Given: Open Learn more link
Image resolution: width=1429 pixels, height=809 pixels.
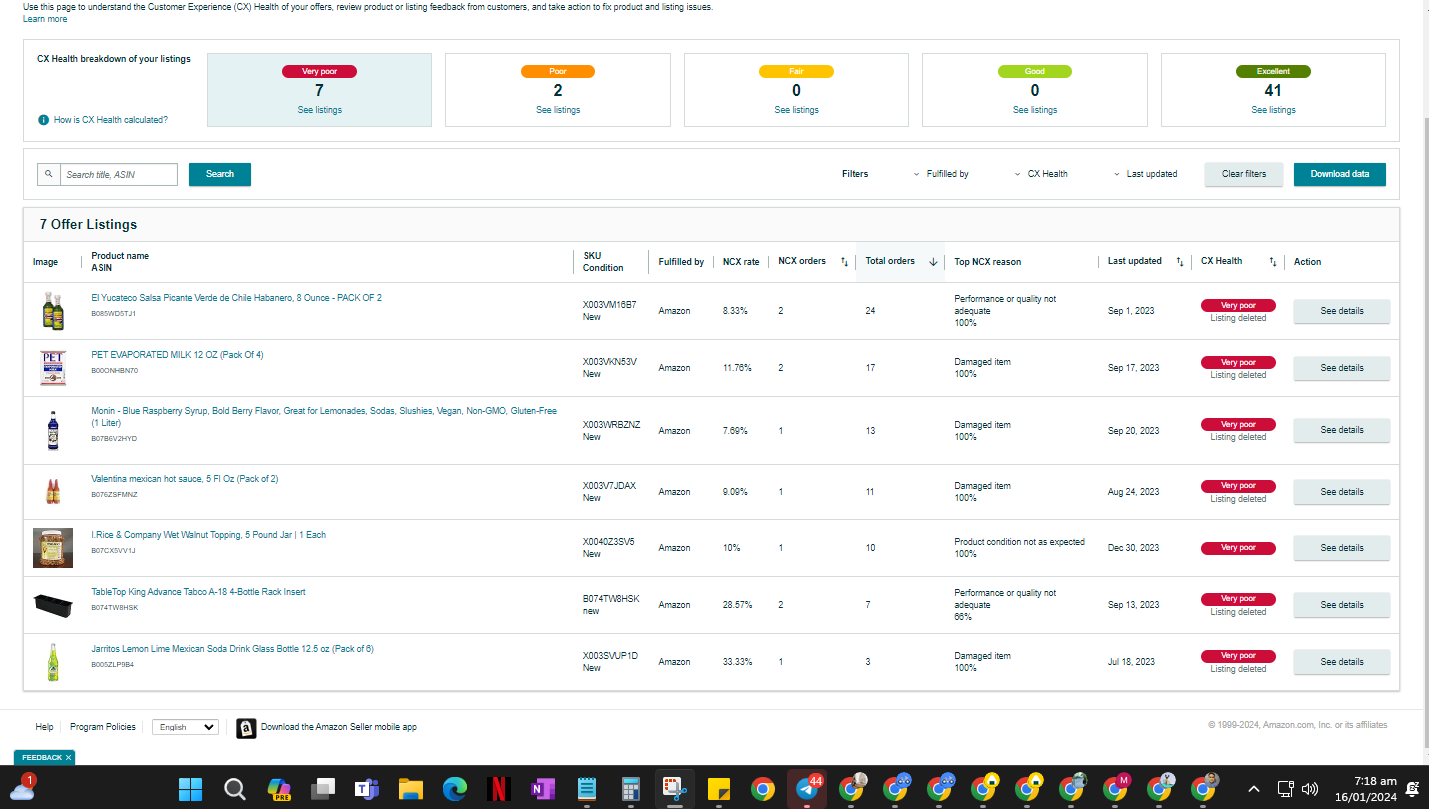Looking at the screenshot, I should tap(45, 19).
